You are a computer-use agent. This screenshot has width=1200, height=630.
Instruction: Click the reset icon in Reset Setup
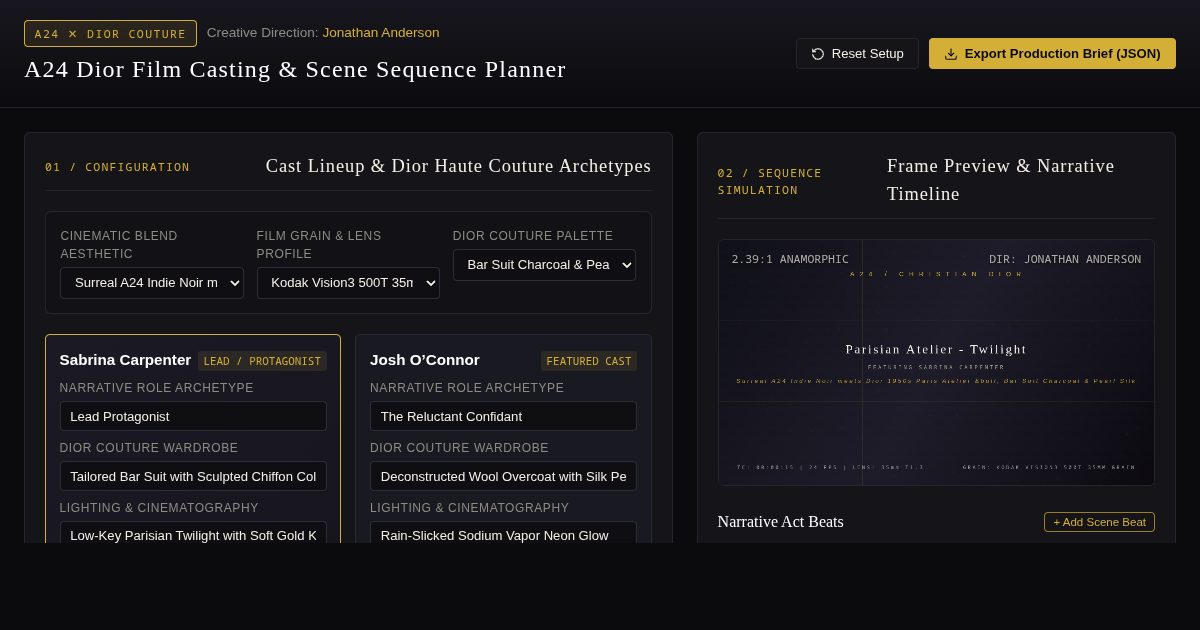pyautogui.click(x=818, y=54)
